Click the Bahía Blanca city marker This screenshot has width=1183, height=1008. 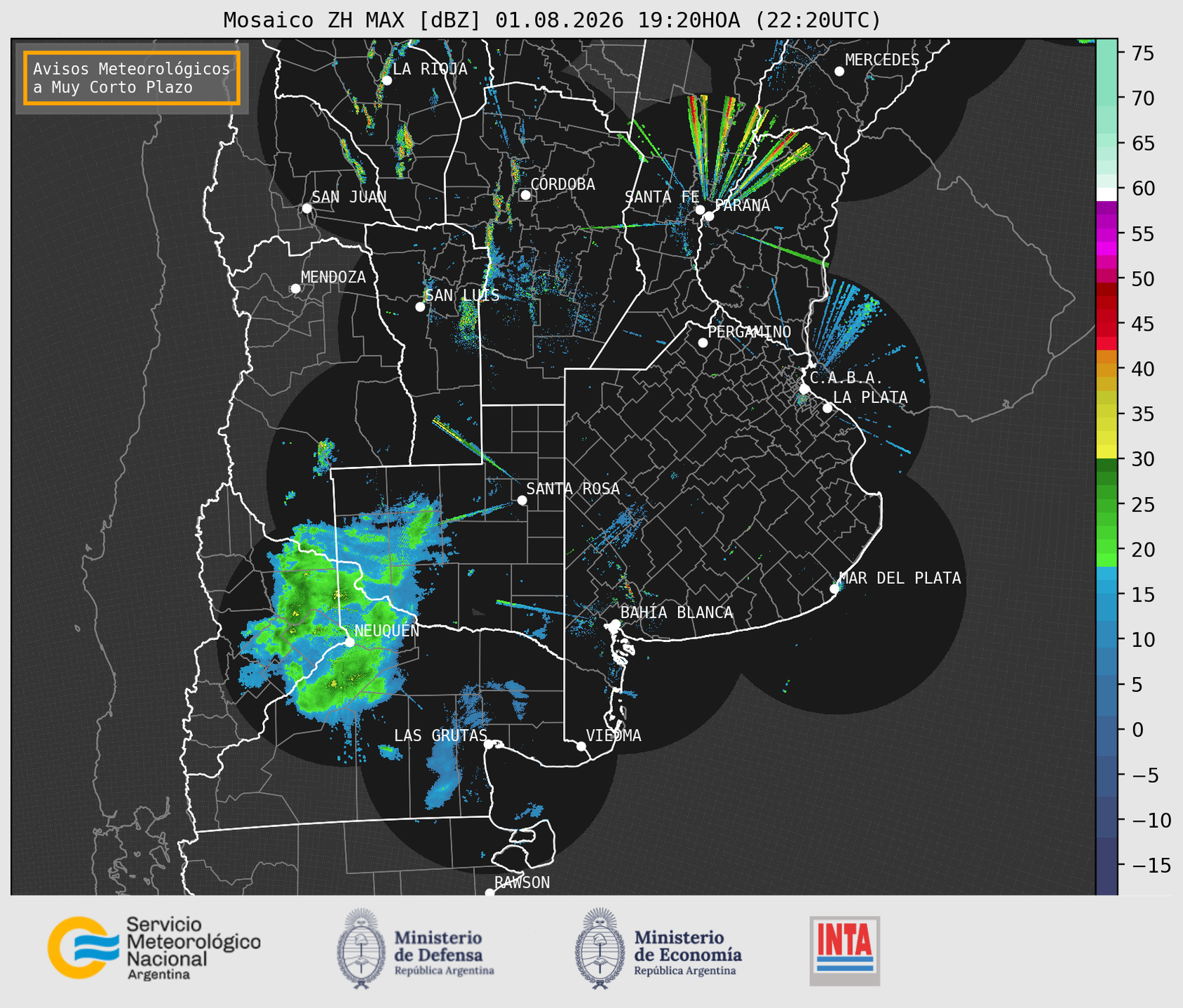tap(615, 624)
